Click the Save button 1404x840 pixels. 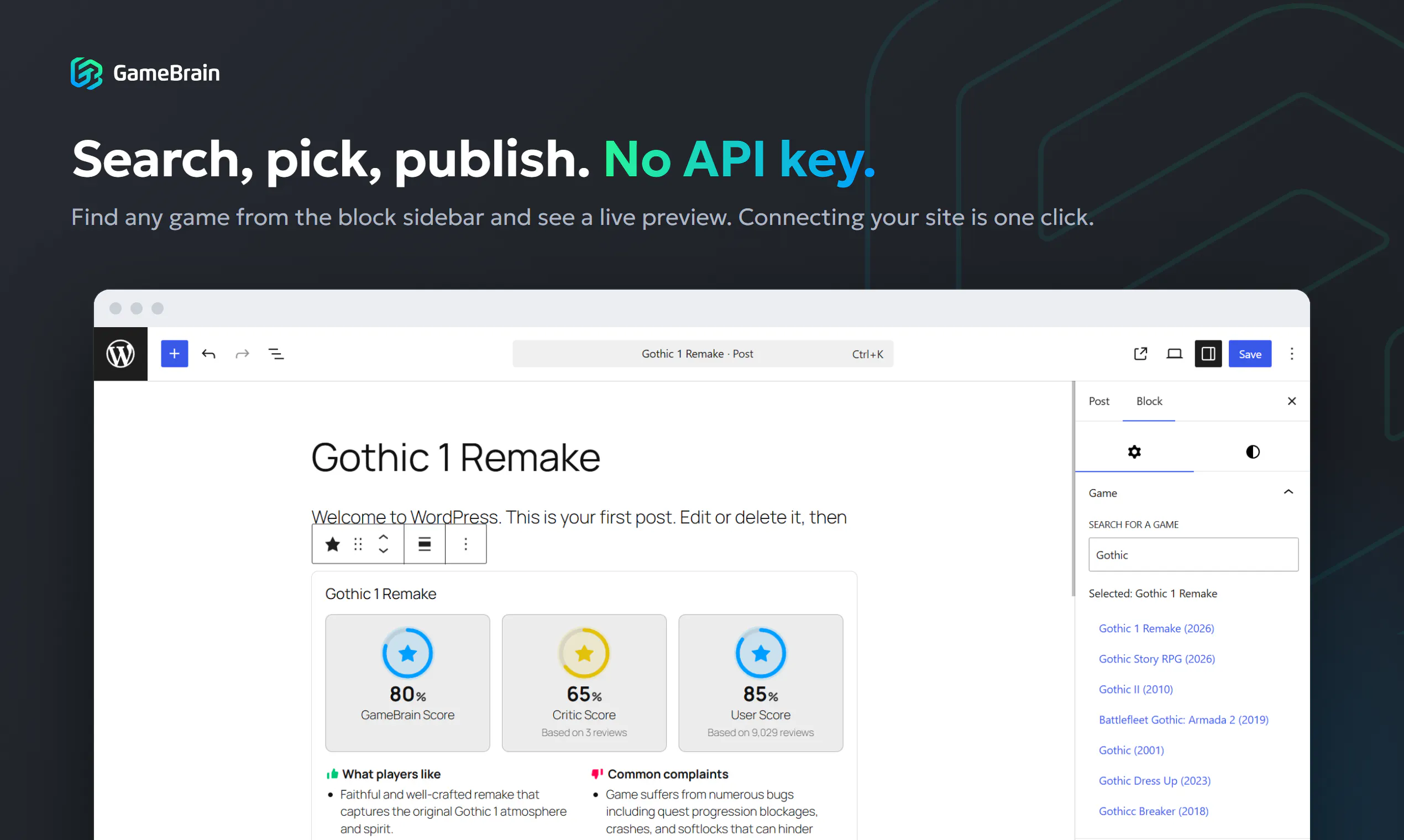click(x=1250, y=354)
